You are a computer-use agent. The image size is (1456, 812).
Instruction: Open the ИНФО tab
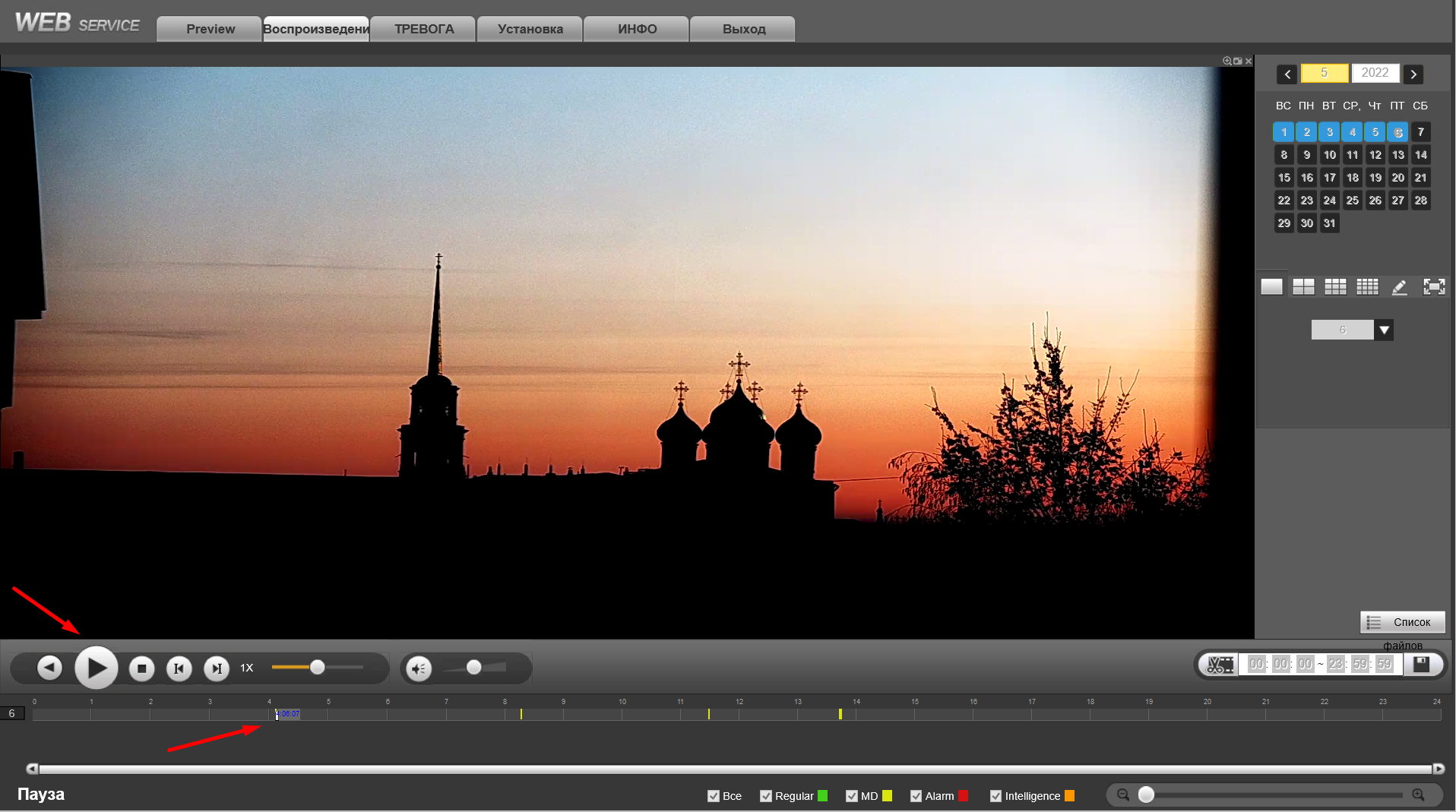637,29
